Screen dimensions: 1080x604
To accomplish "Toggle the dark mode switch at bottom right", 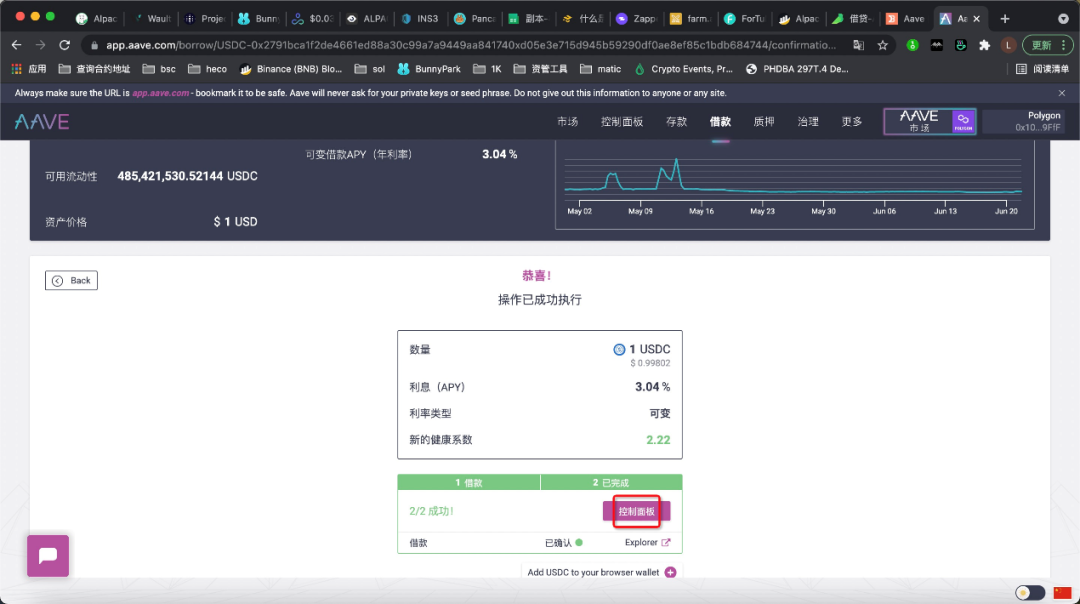I will coord(1029,592).
